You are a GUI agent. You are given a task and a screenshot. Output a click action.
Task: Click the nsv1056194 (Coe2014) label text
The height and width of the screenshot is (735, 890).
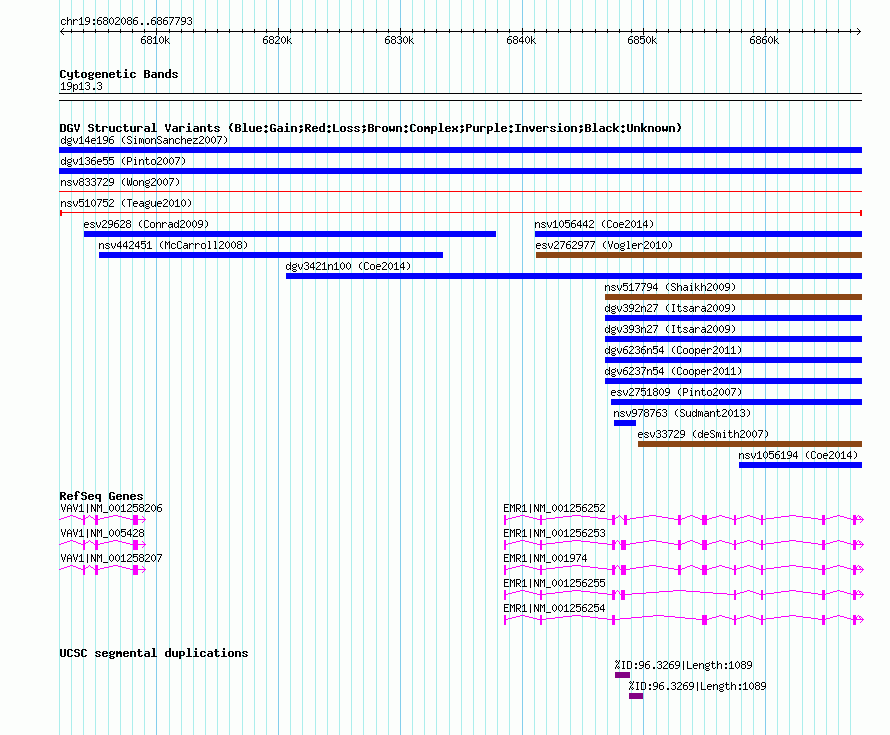click(x=798, y=455)
